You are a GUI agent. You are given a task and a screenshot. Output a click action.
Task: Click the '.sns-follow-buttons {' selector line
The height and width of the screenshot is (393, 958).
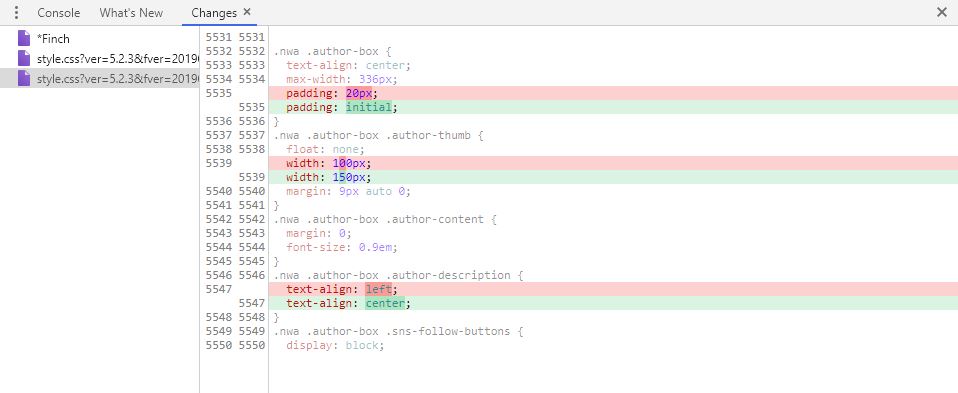click(x=398, y=332)
